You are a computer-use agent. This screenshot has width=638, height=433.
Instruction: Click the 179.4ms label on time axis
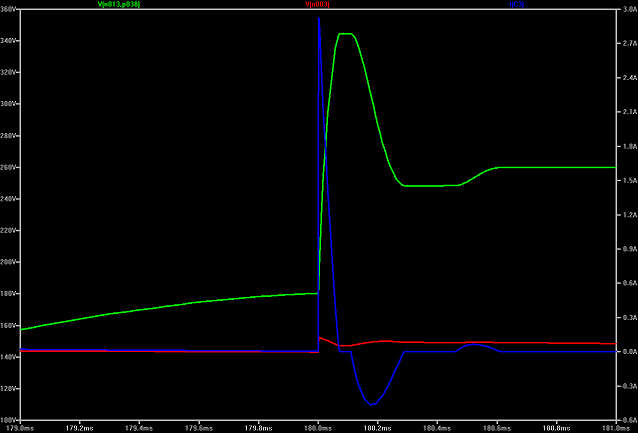140,428
